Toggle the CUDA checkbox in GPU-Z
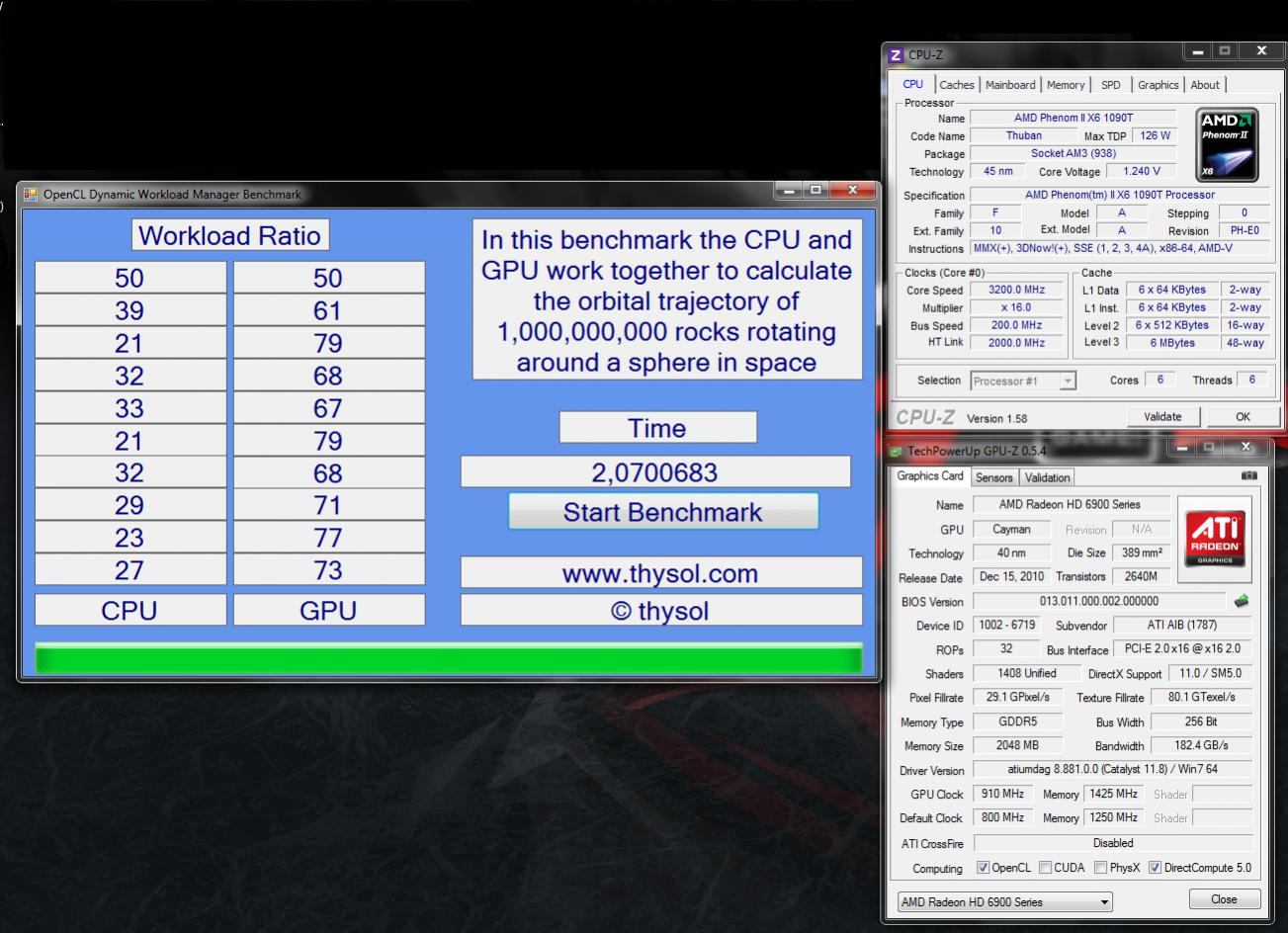This screenshot has height=933, width=1288. pos(1045,868)
